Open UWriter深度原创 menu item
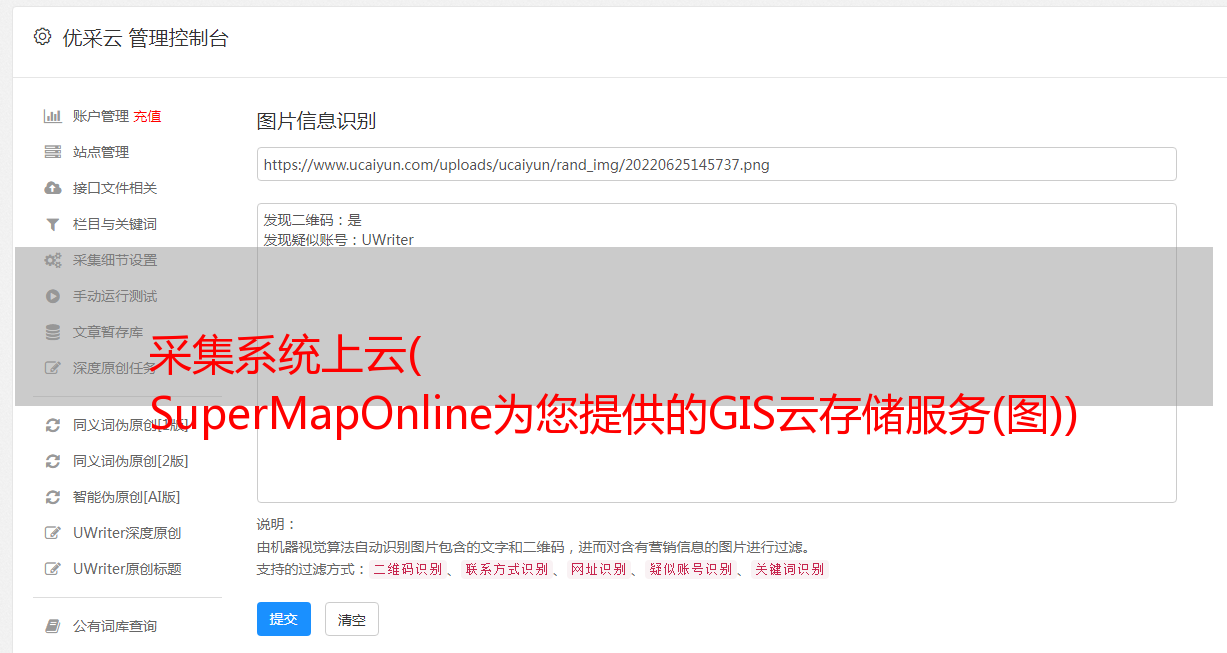This screenshot has height=653, width=1227. (x=127, y=533)
